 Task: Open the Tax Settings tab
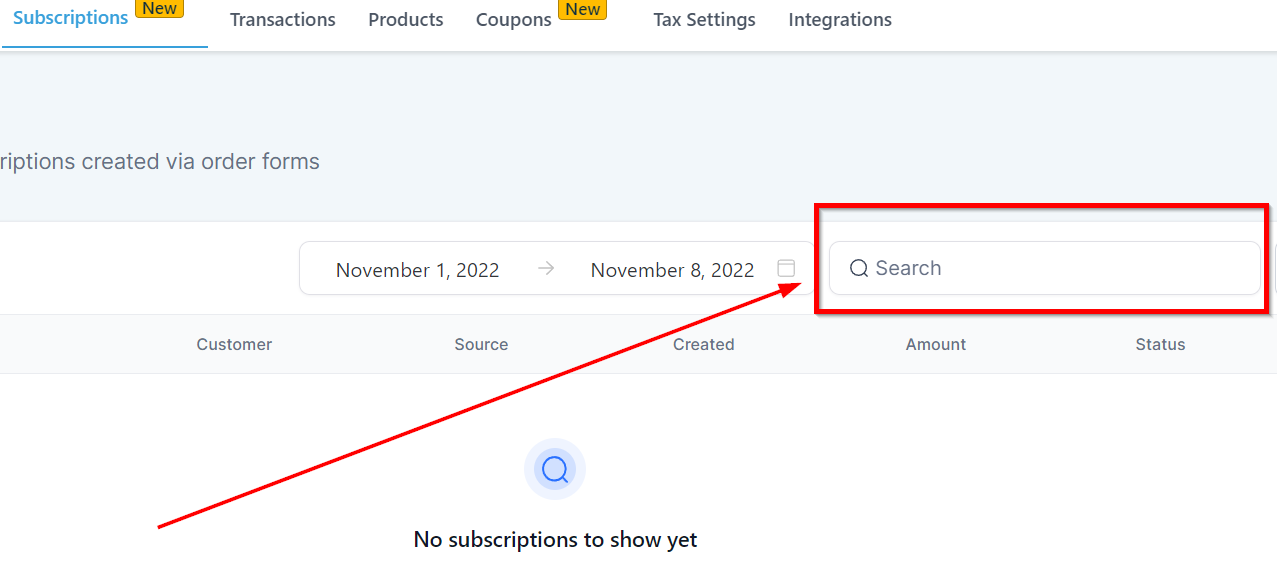click(x=704, y=20)
